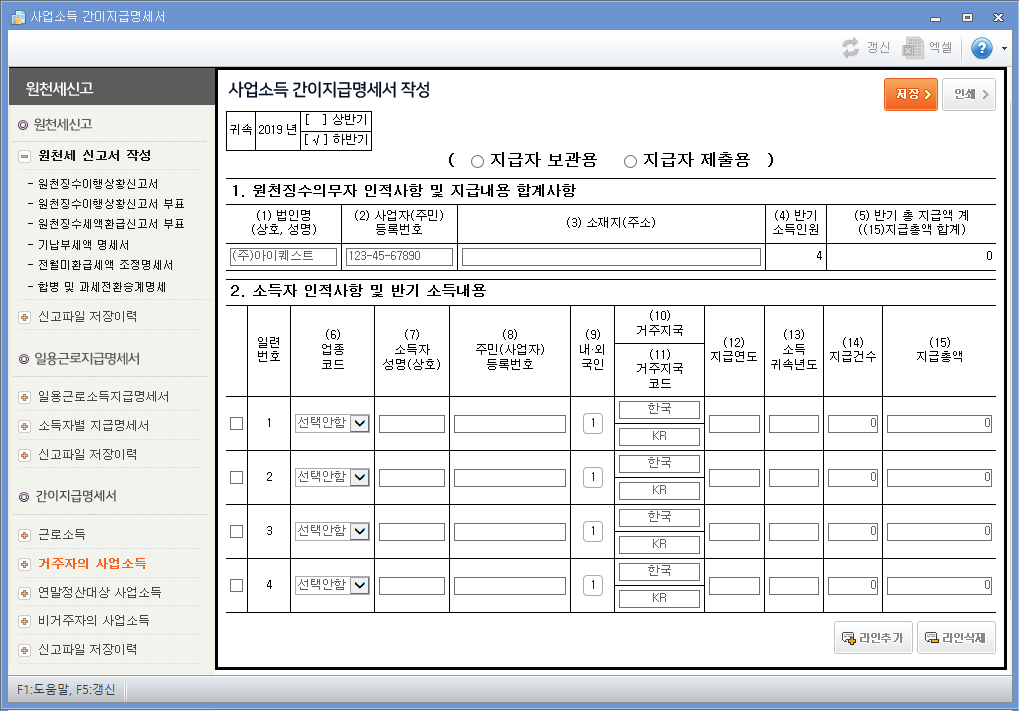Click the 소재지(주소) address input field
This screenshot has height=711, width=1019.
[x=610, y=257]
